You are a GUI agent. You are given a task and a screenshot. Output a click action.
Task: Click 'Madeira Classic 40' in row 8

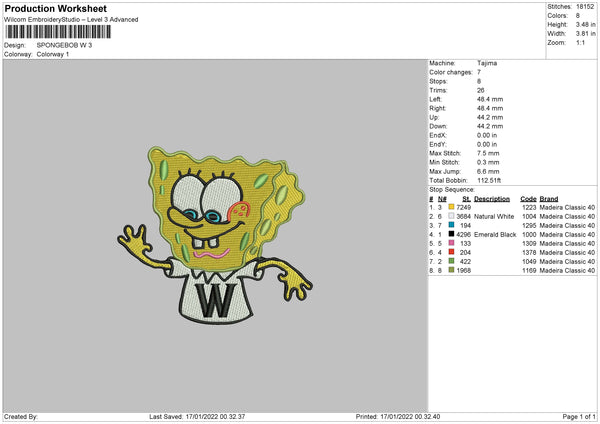click(567, 271)
